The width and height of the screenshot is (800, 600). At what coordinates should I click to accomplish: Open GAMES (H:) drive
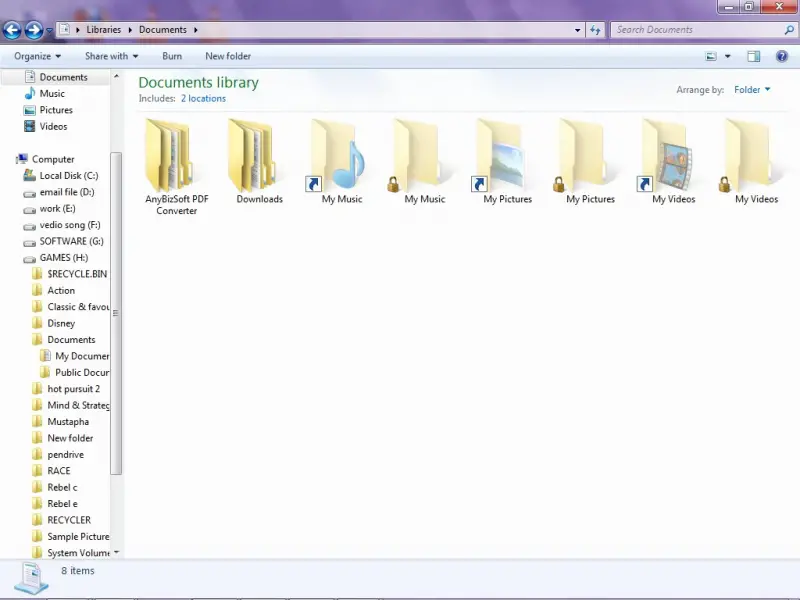coord(56,258)
